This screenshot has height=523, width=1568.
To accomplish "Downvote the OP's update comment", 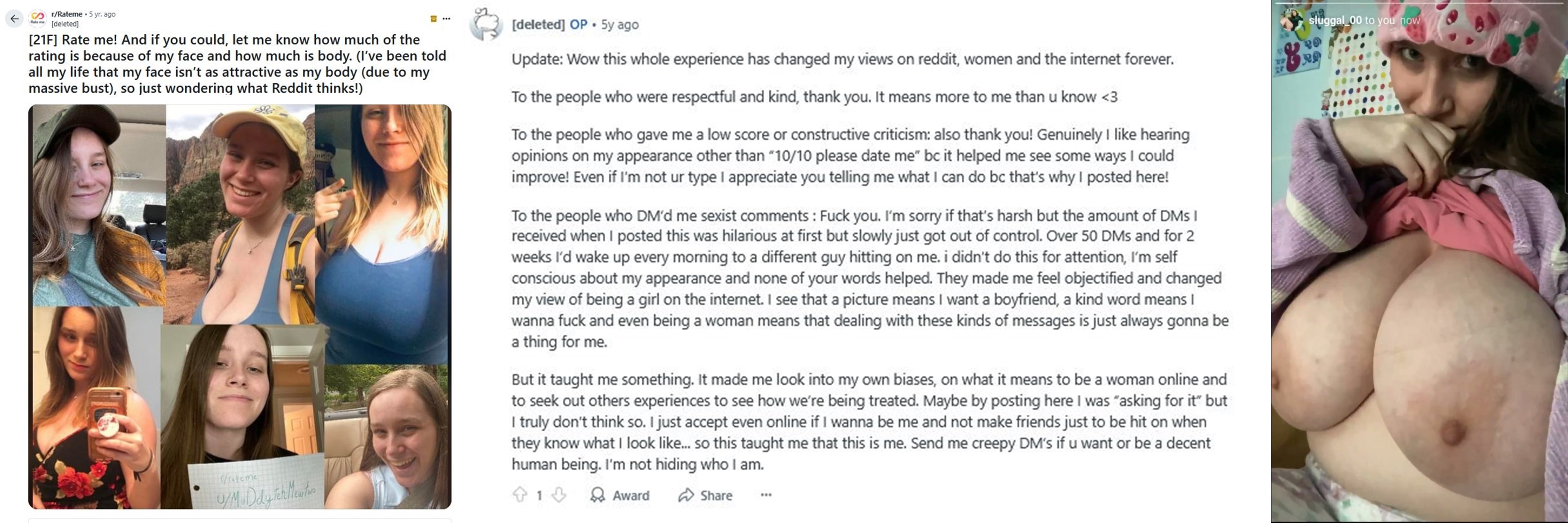I will pyautogui.click(x=558, y=495).
